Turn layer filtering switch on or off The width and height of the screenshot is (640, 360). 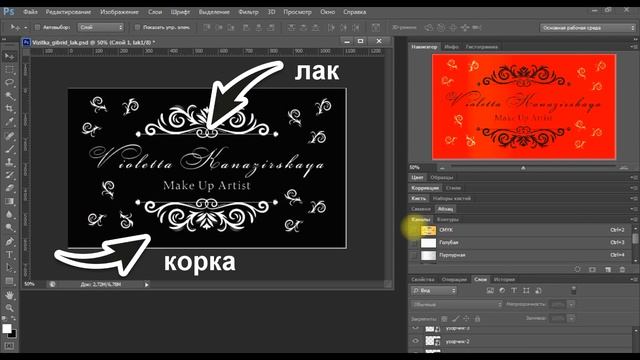(x=573, y=290)
